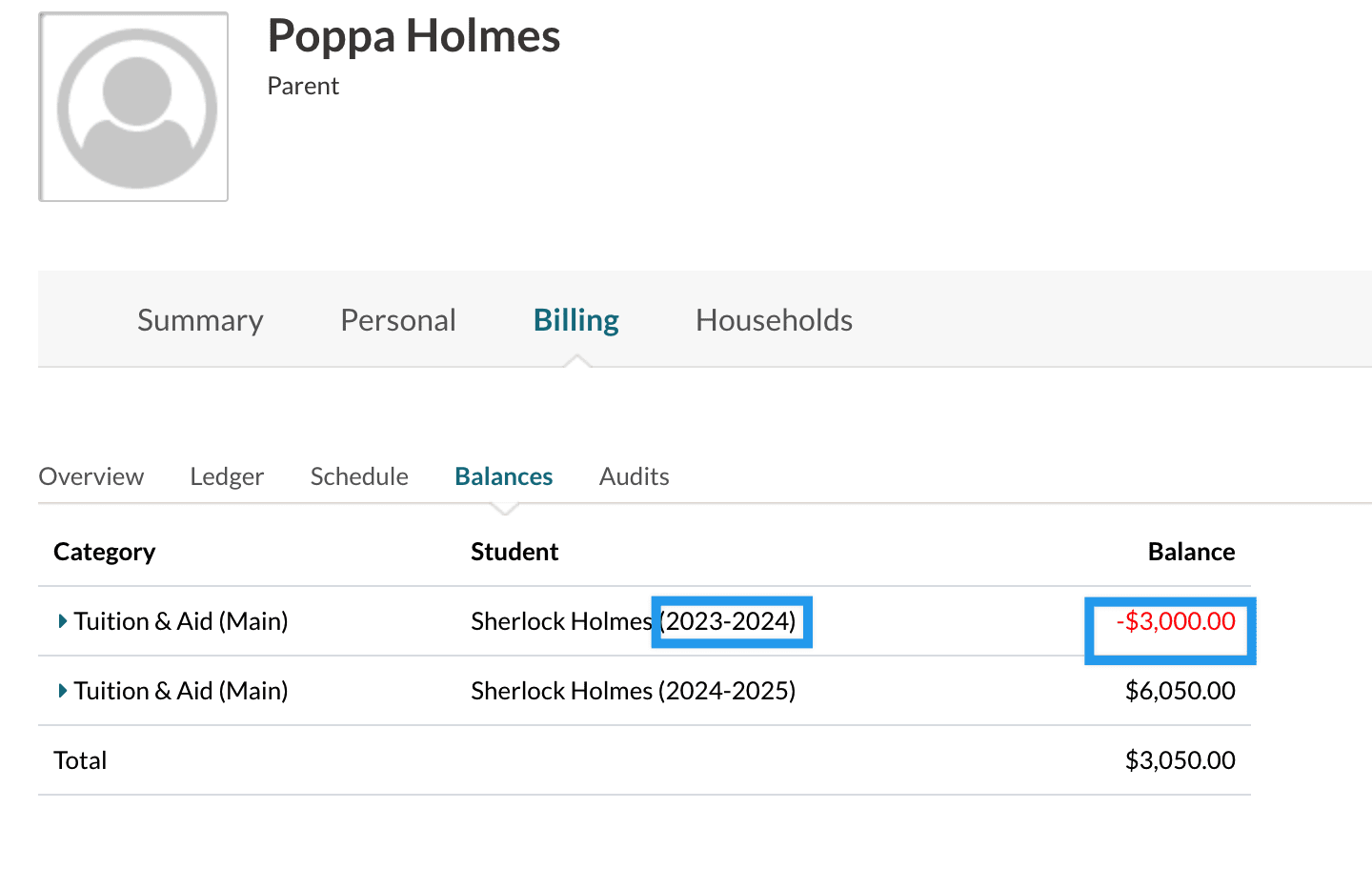Screen dimensions: 1372x869
Task: Expand the 2023-2024 Tuition & Aid row triangle
Action: [63, 621]
